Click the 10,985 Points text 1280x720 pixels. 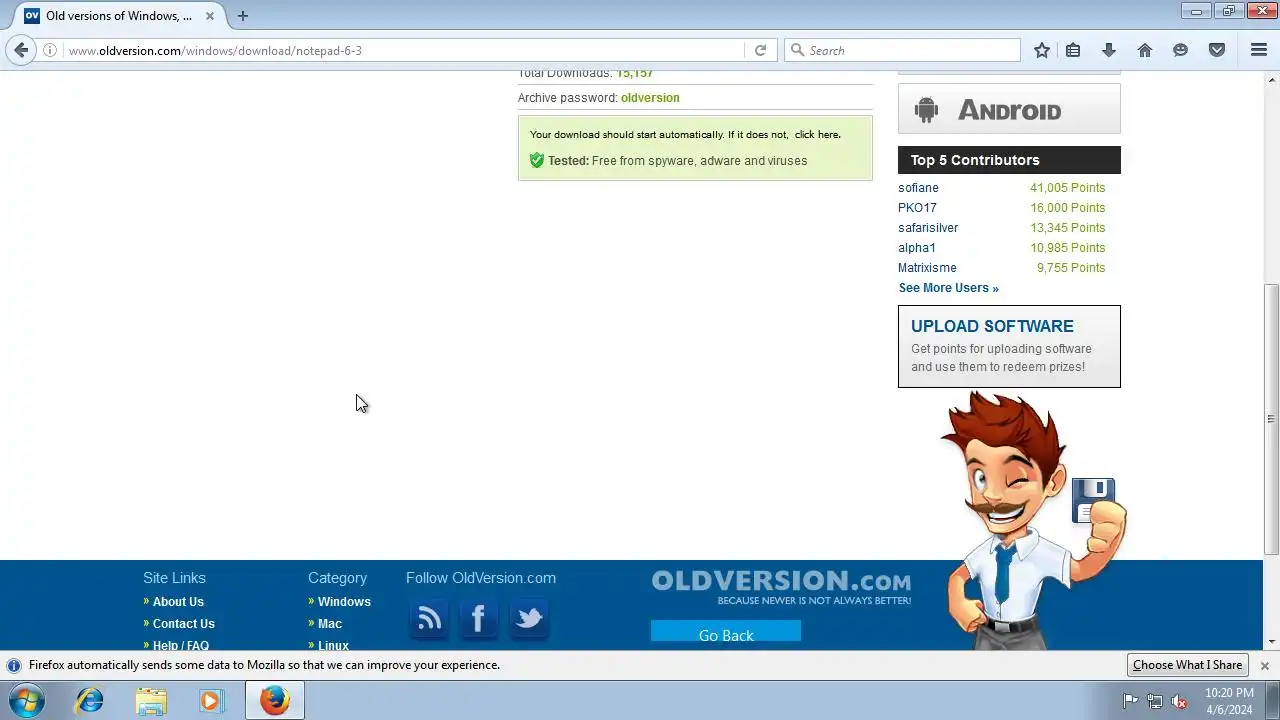pos(1067,248)
